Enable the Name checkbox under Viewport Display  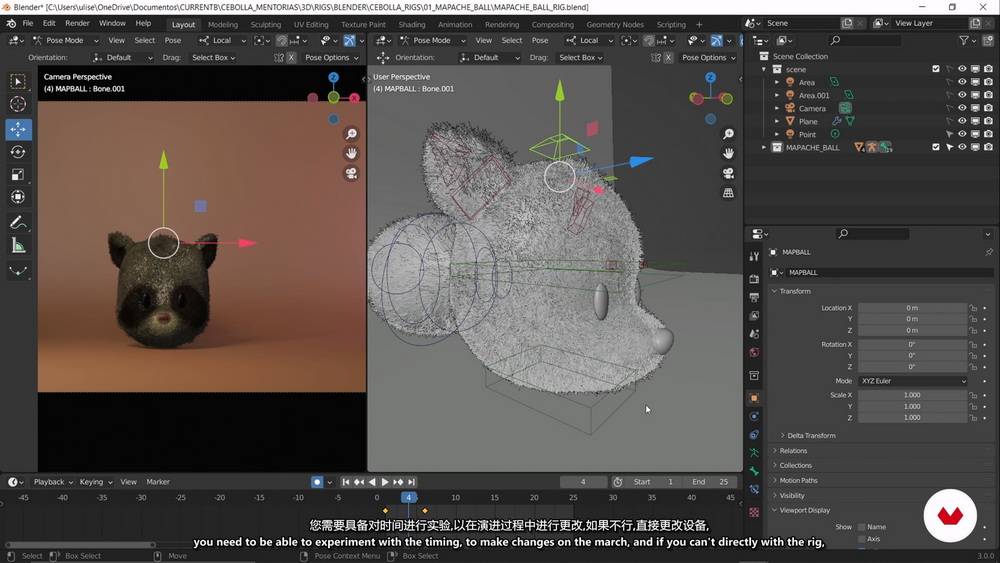(862, 527)
